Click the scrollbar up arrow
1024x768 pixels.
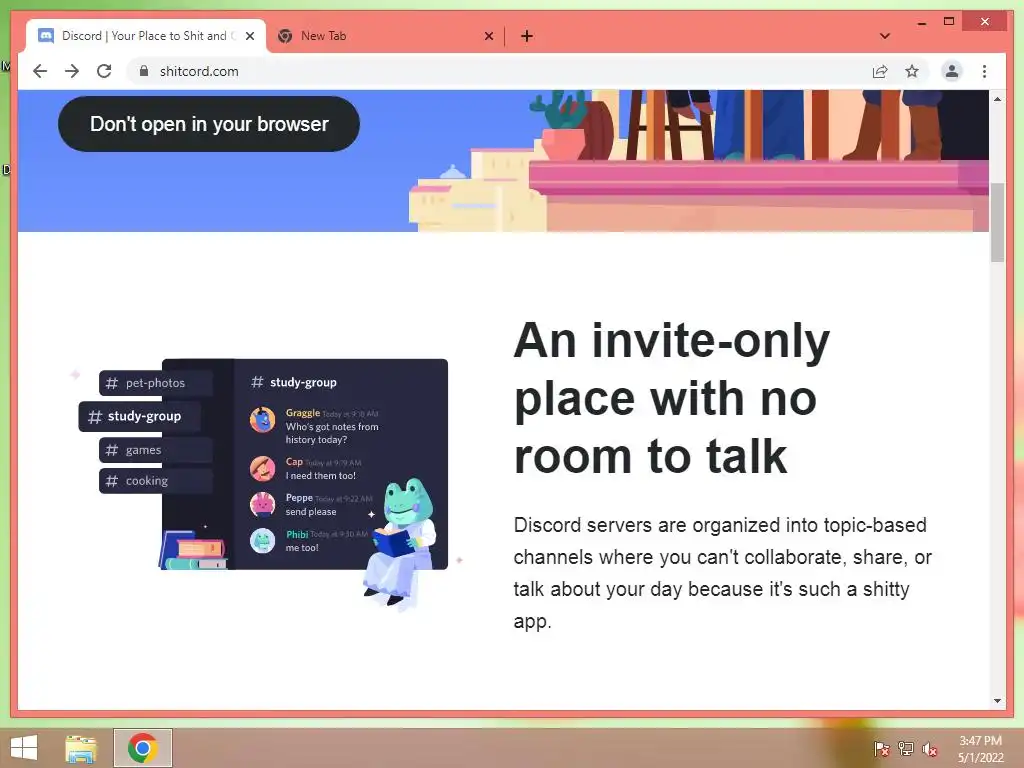(997, 99)
